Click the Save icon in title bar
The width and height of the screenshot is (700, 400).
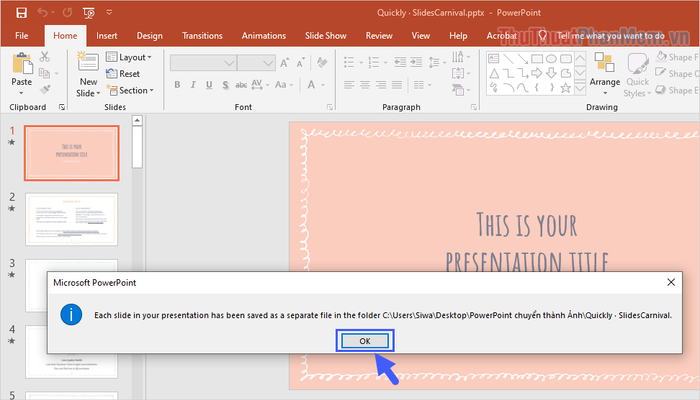[21, 12]
